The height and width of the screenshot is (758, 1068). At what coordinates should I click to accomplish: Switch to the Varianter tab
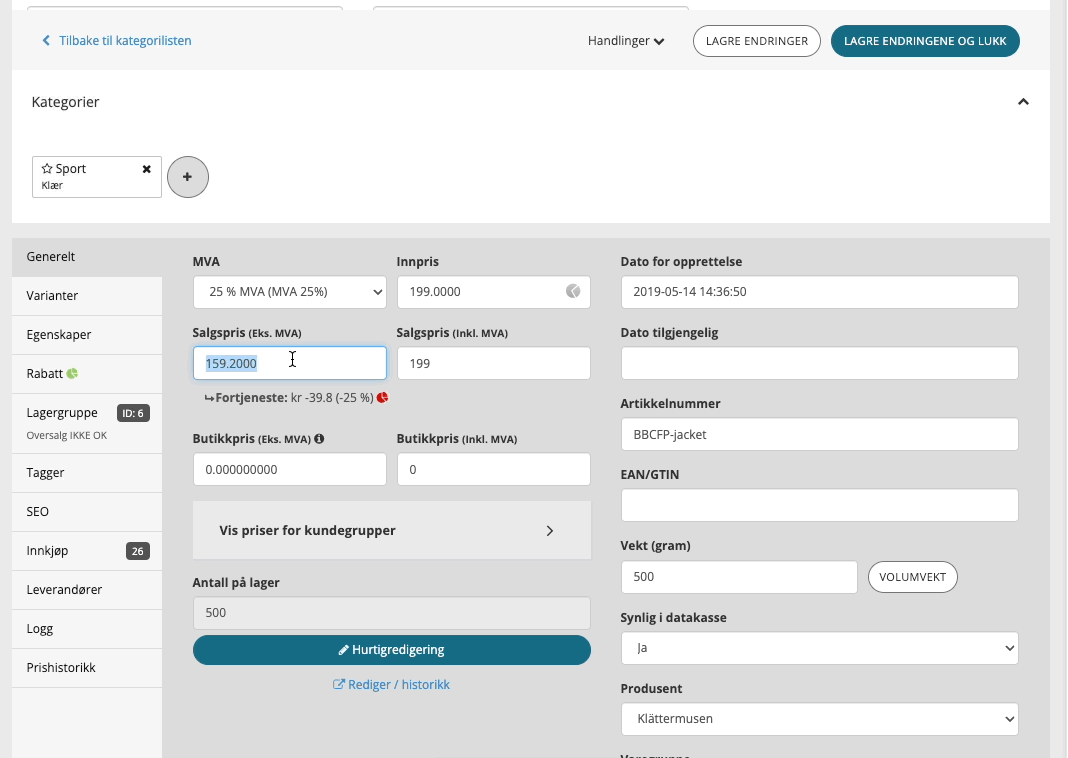53,296
